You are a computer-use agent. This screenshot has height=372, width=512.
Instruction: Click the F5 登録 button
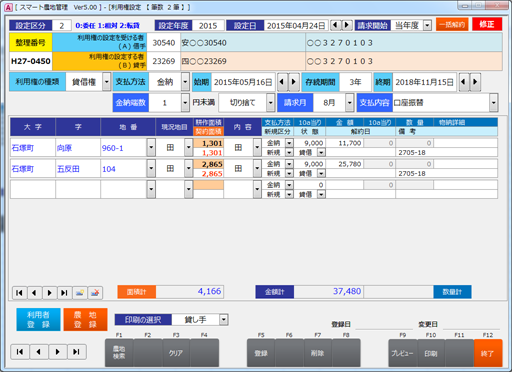click(261, 353)
